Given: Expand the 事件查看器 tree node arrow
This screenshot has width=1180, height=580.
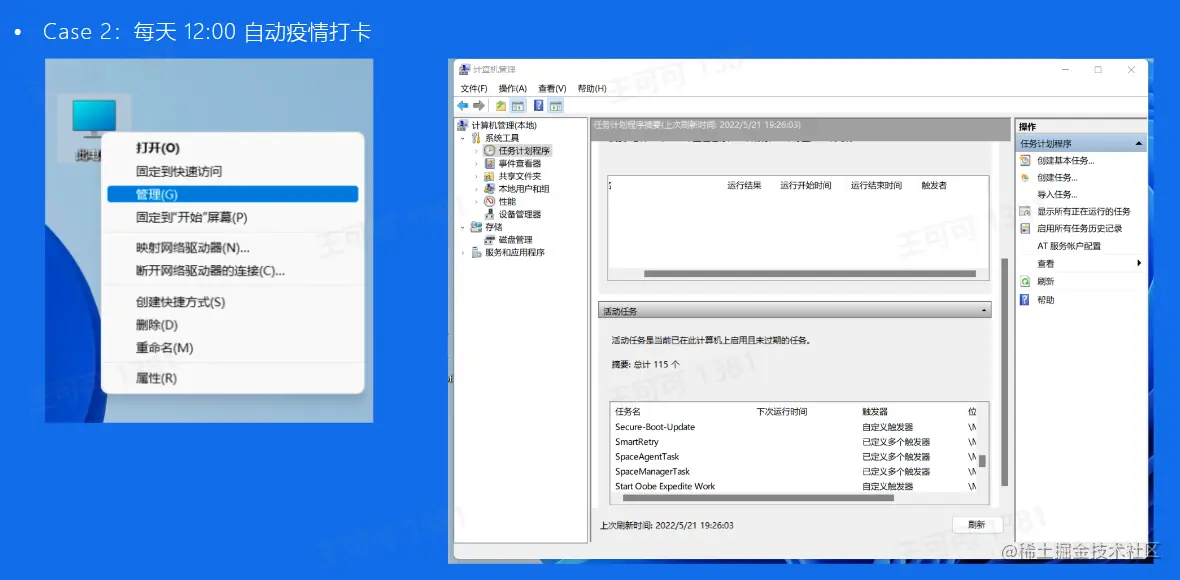Looking at the screenshot, I should coord(476,164).
